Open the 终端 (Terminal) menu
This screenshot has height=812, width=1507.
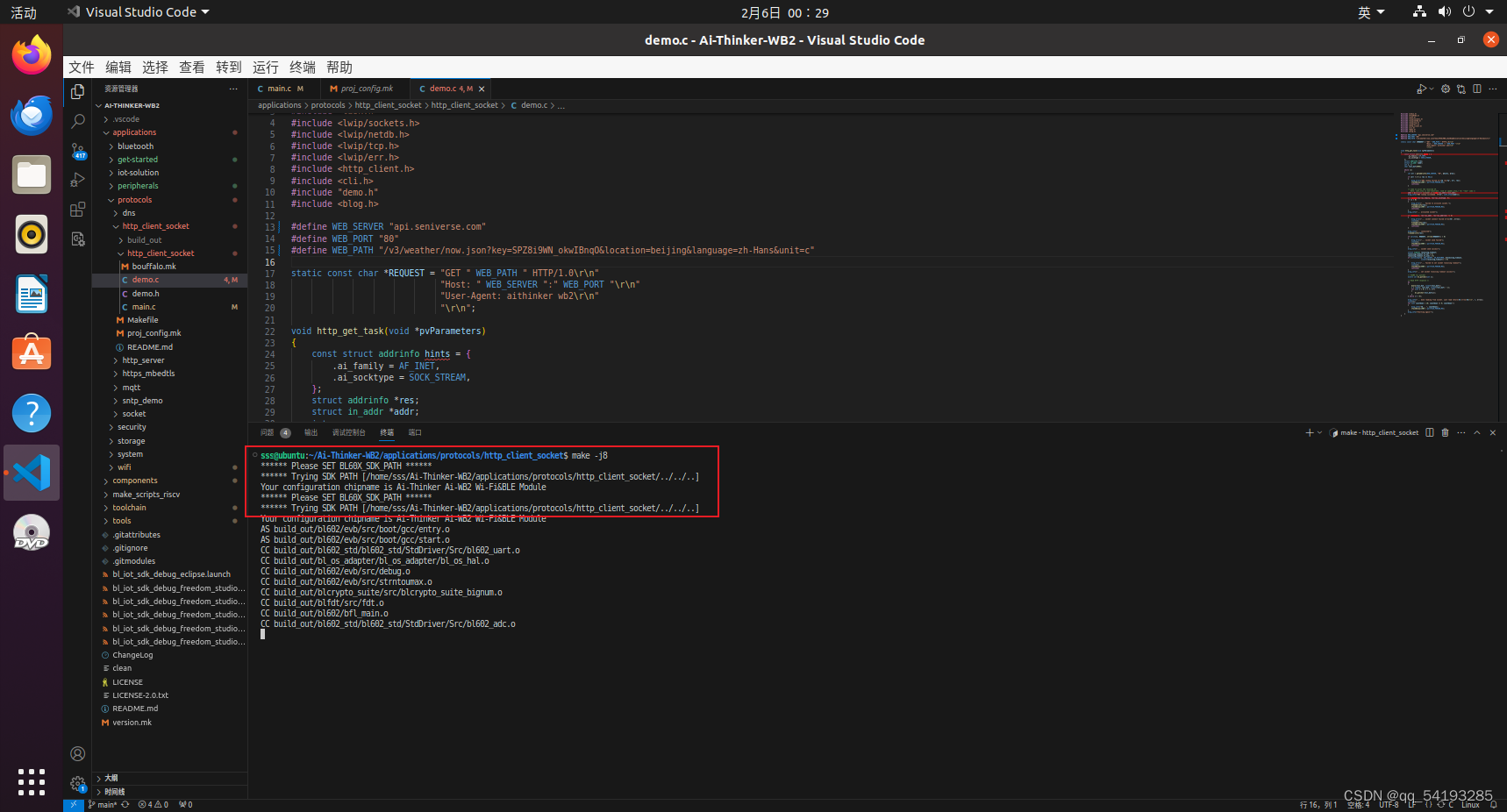tap(303, 68)
